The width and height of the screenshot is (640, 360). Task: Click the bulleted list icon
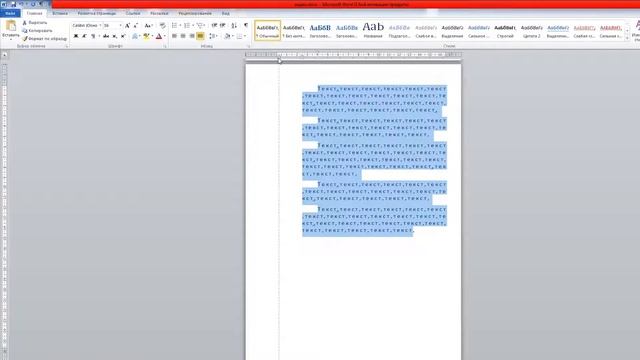pyautogui.click(x=175, y=26)
